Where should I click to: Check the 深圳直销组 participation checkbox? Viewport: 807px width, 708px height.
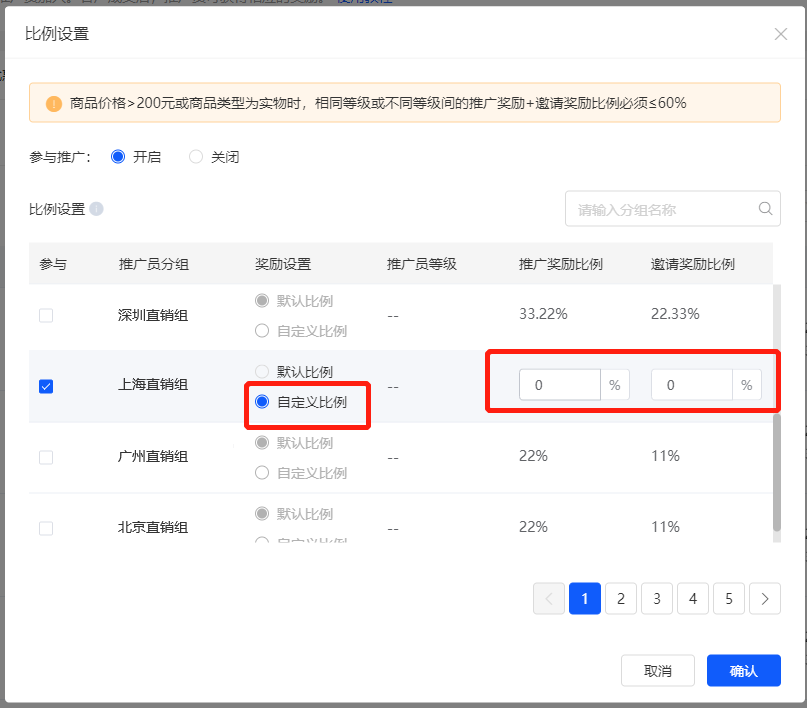(x=46, y=315)
